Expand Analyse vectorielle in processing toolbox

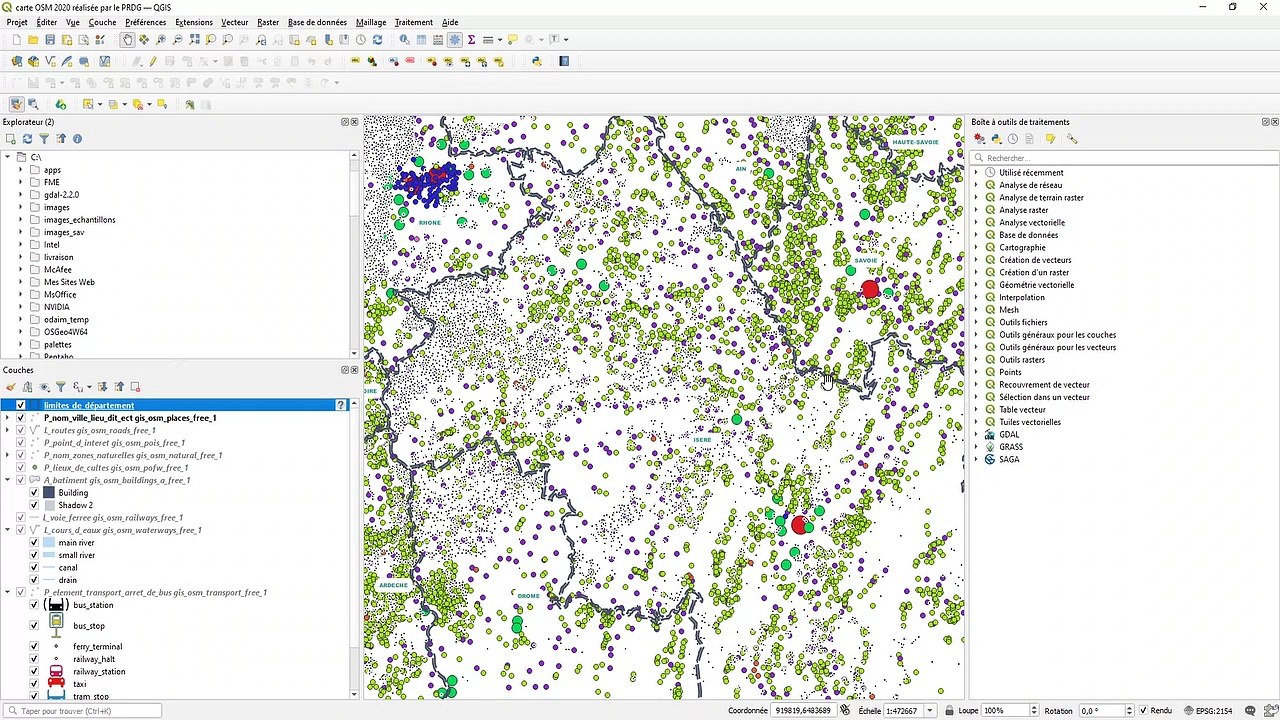coord(977,223)
